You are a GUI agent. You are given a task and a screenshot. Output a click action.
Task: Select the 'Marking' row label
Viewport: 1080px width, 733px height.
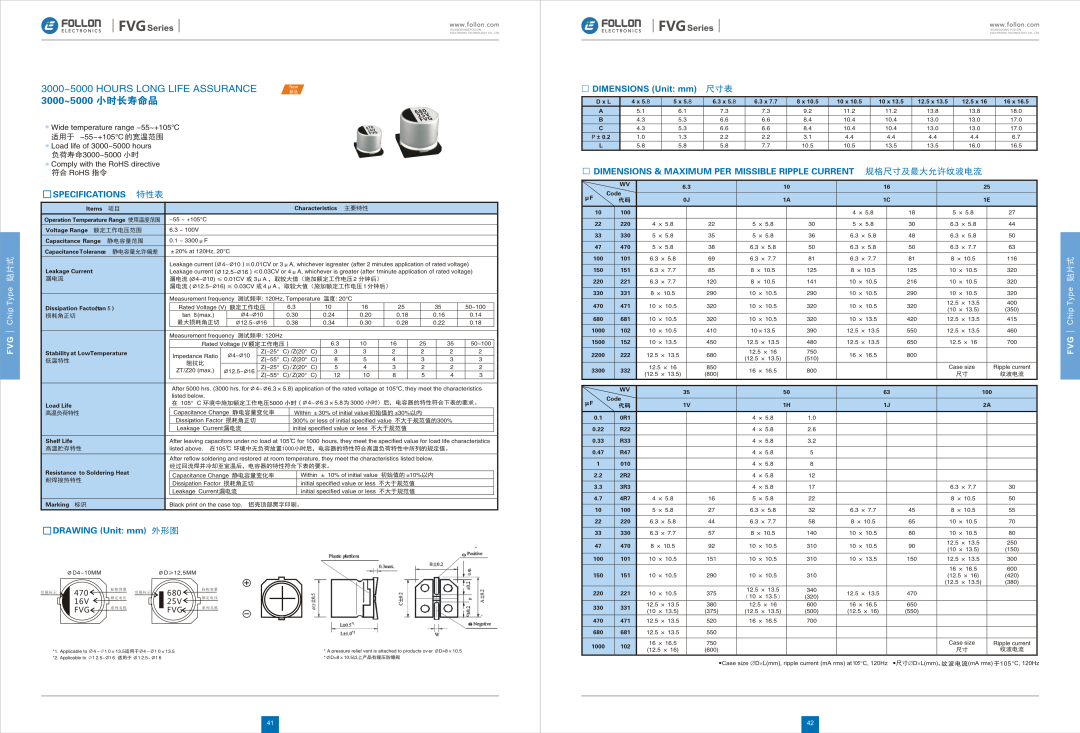(103, 504)
